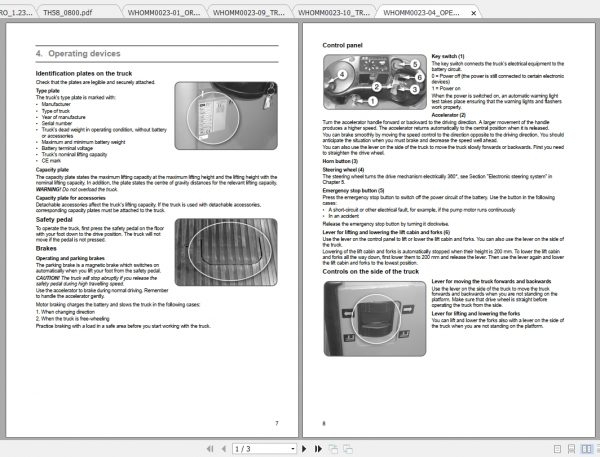Click the 'Type plate' subheading
Screen dimensions: 600x457
[47, 91]
